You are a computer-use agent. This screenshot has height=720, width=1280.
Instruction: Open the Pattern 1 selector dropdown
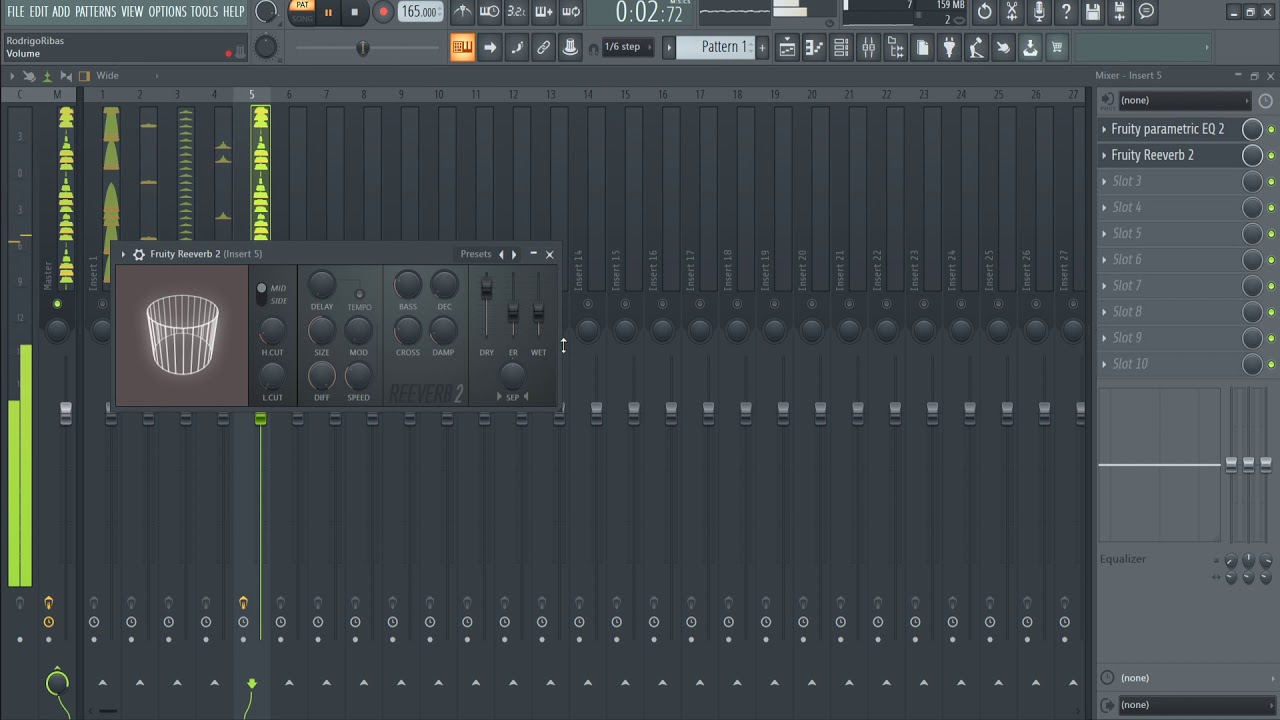click(x=719, y=47)
